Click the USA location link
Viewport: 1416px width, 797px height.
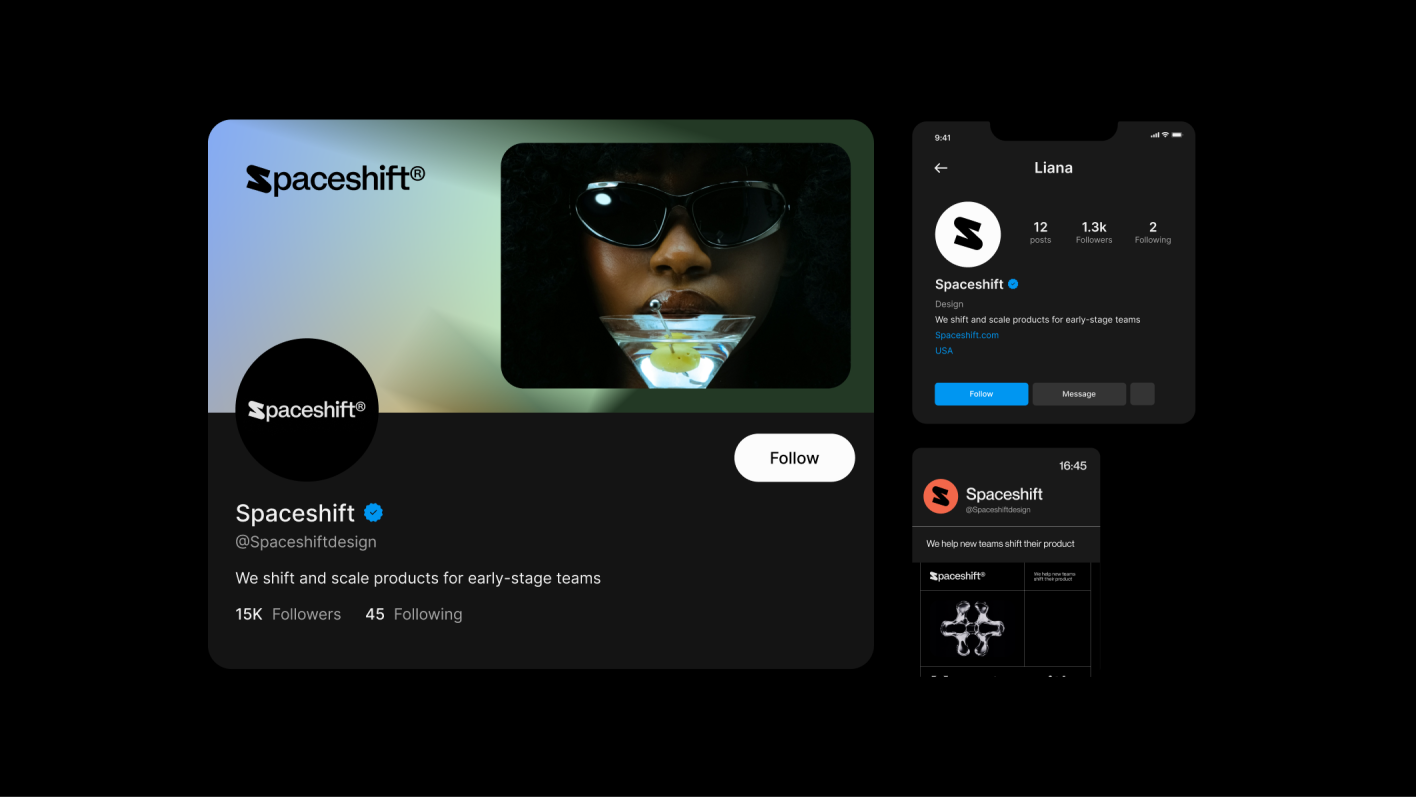[944, 351]
